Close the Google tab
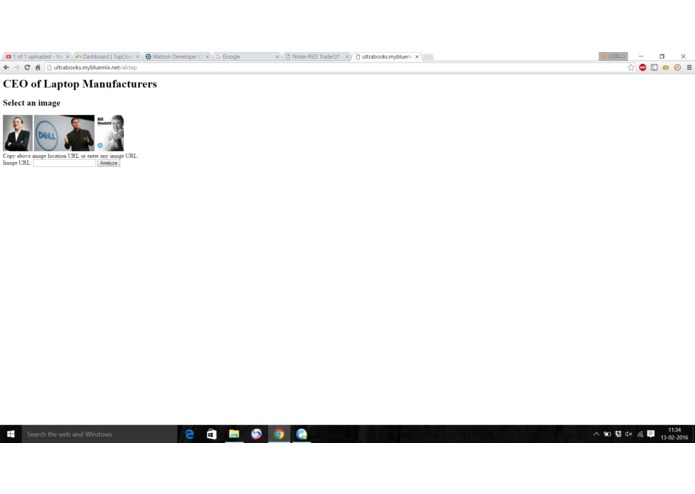Screen dimensions: 695x494 pyautogui.click(x=277, y=57)
